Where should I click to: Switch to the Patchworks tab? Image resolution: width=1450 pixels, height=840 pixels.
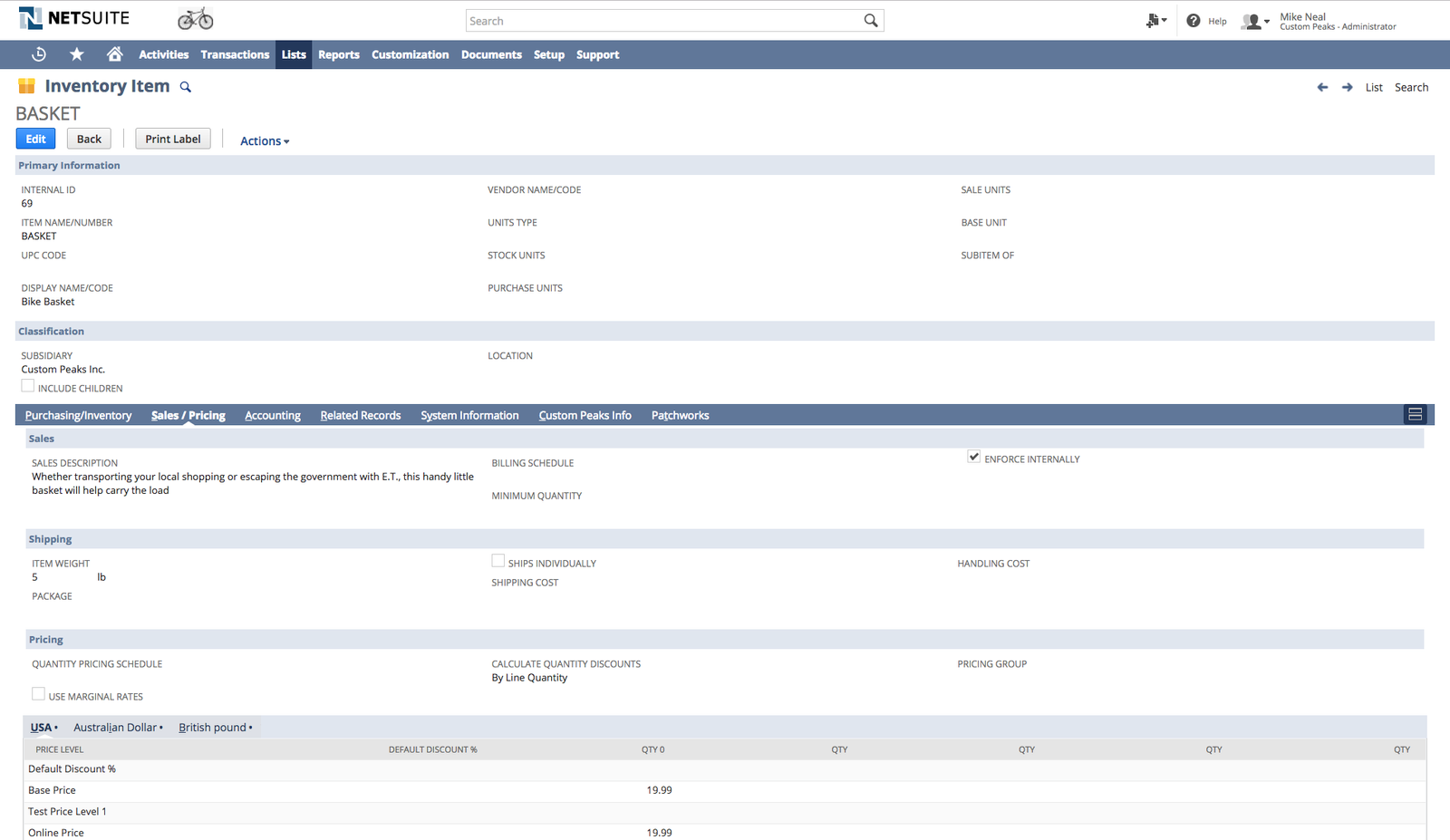[681, 415]
